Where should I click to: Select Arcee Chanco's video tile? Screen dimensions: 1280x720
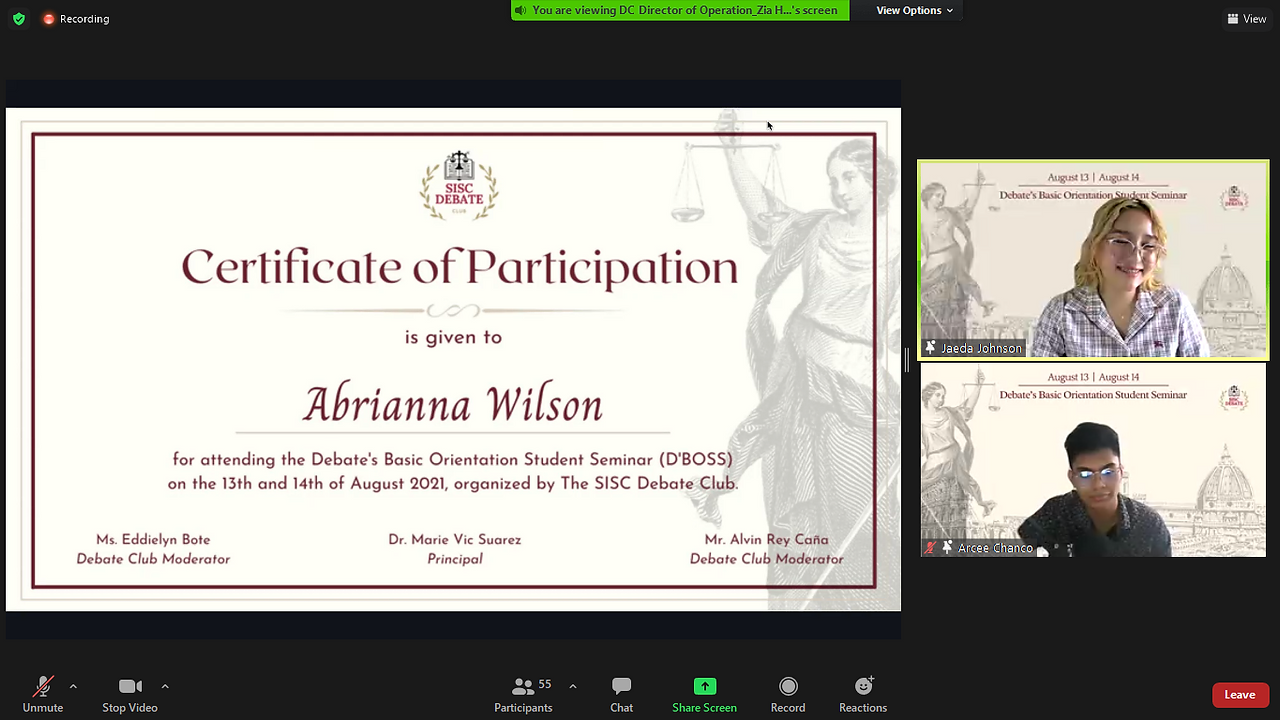(1094, 460)
